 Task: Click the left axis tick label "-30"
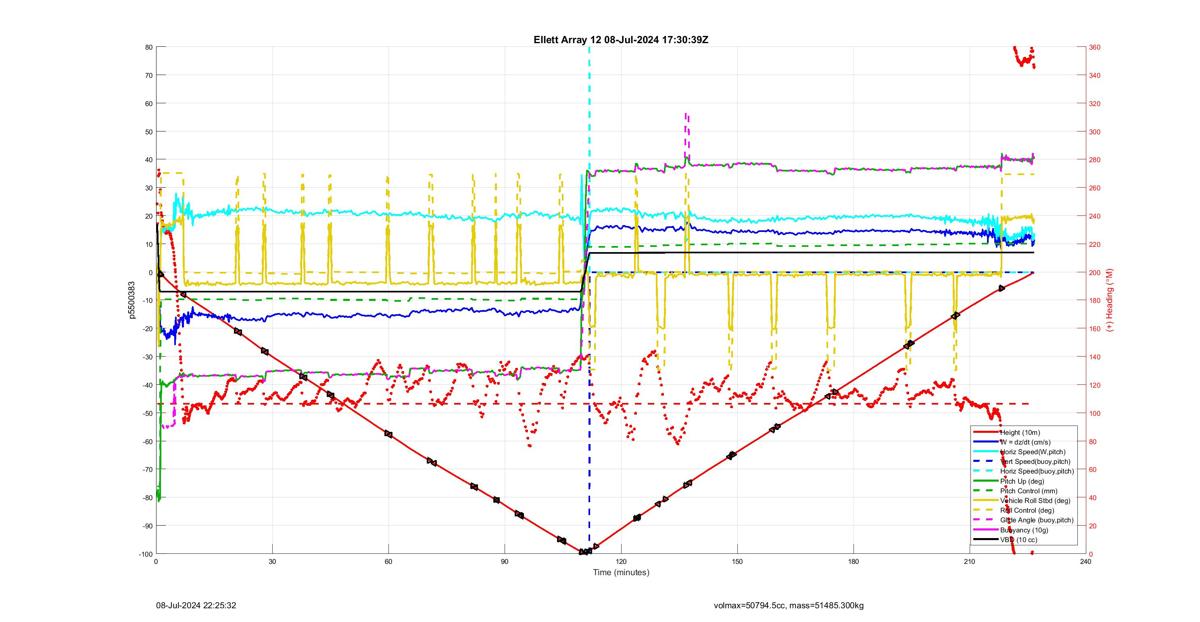point(146,357)
